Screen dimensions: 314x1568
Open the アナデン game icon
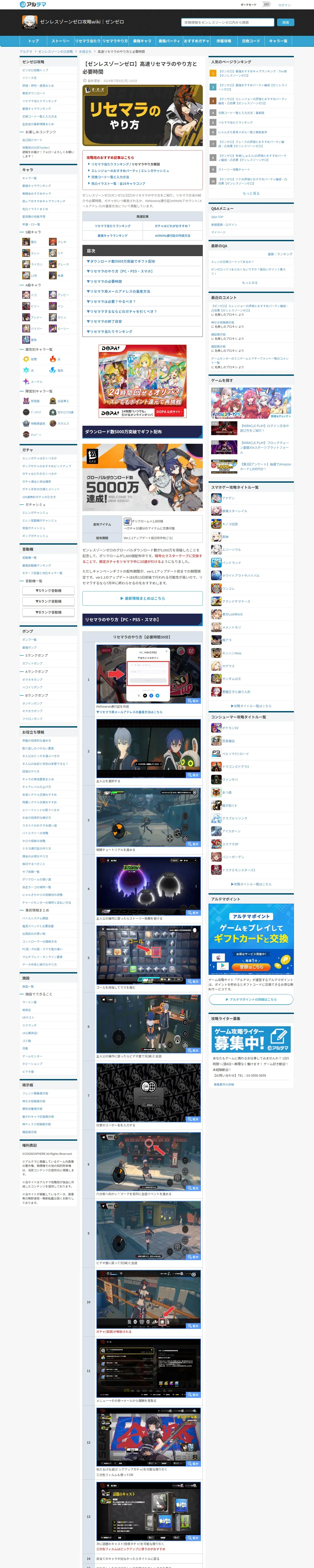click(216, 498)
